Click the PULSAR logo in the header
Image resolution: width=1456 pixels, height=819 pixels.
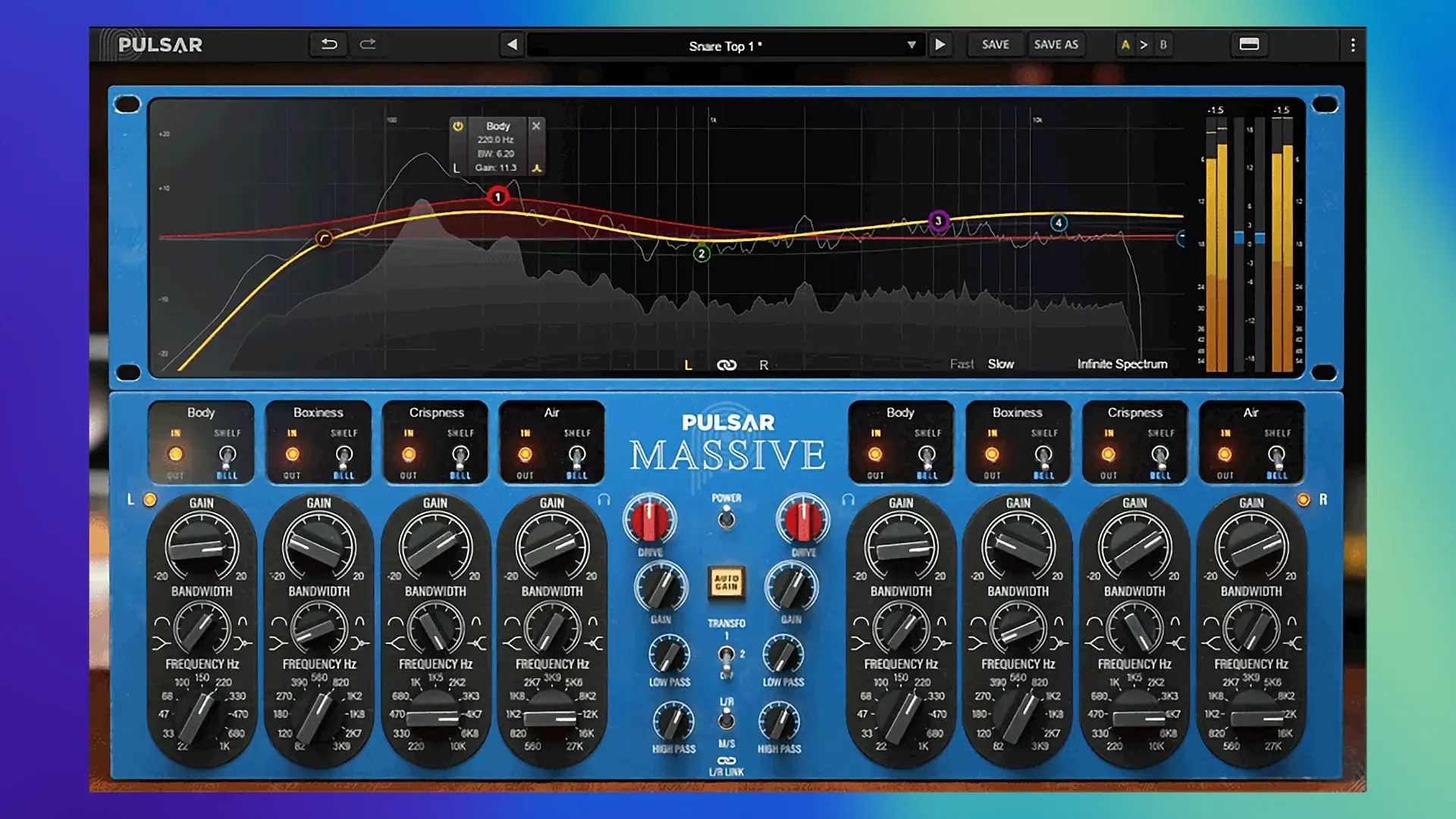160,45
